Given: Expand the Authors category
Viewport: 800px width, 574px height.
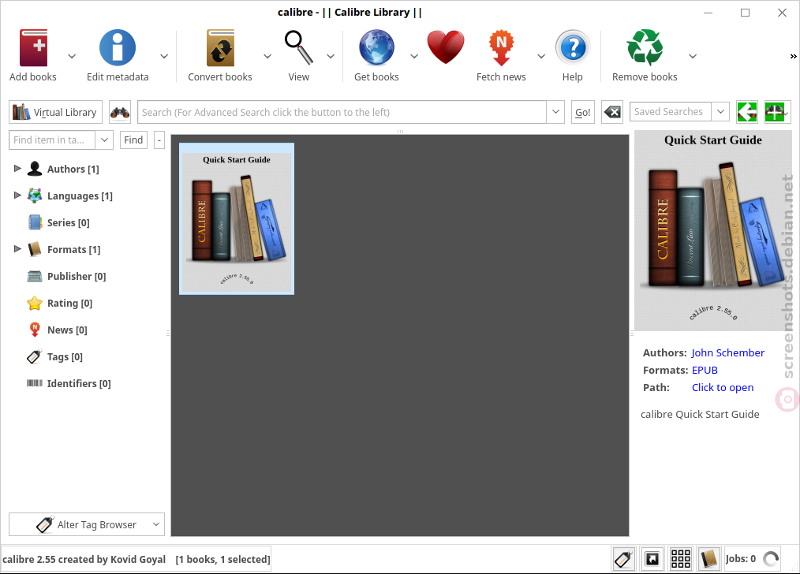Looking at the screenshot, I should (17, 168).
